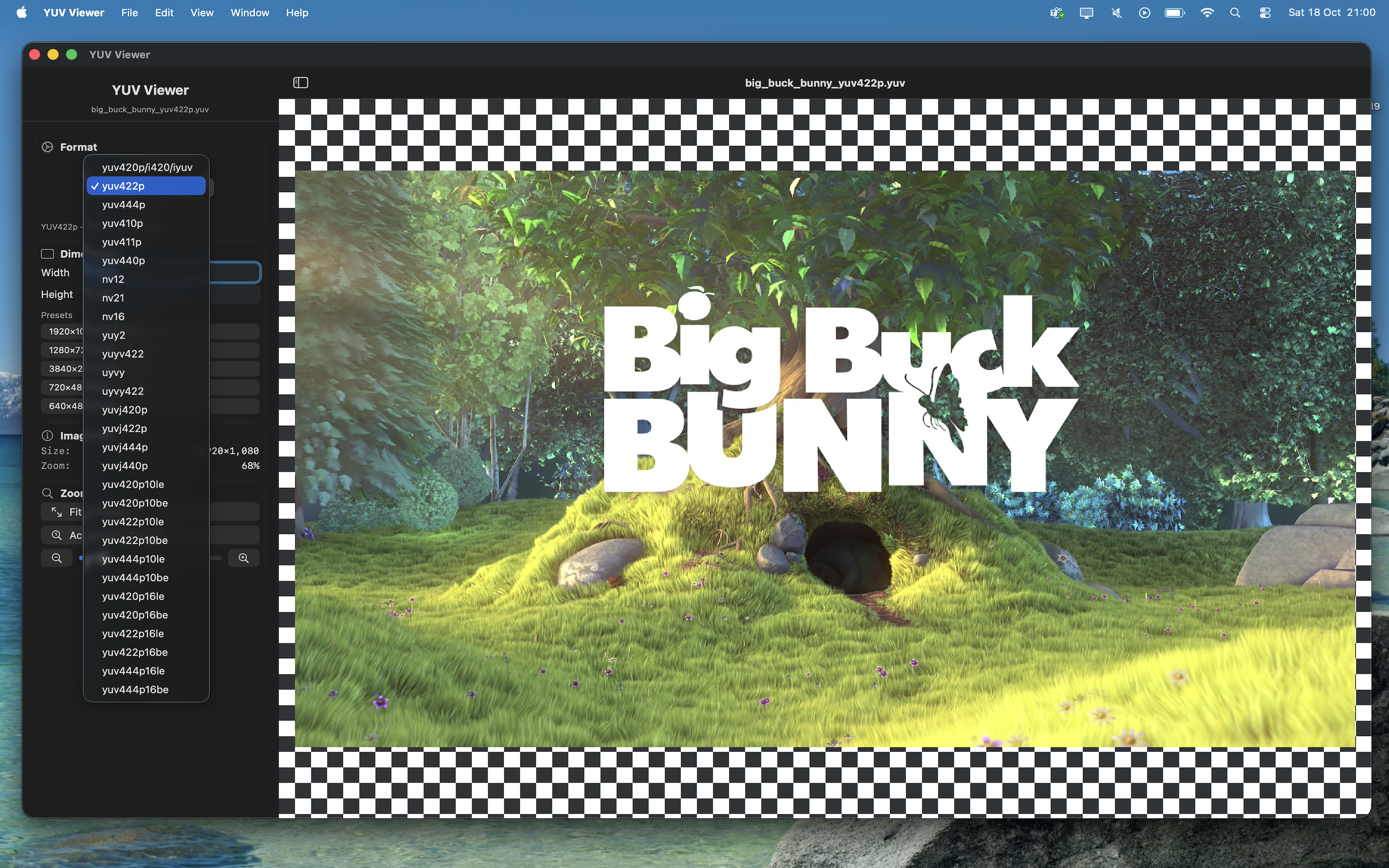Select yuv444p16be at list bottom
The image size is (1389, 868).
coord(135,690)
